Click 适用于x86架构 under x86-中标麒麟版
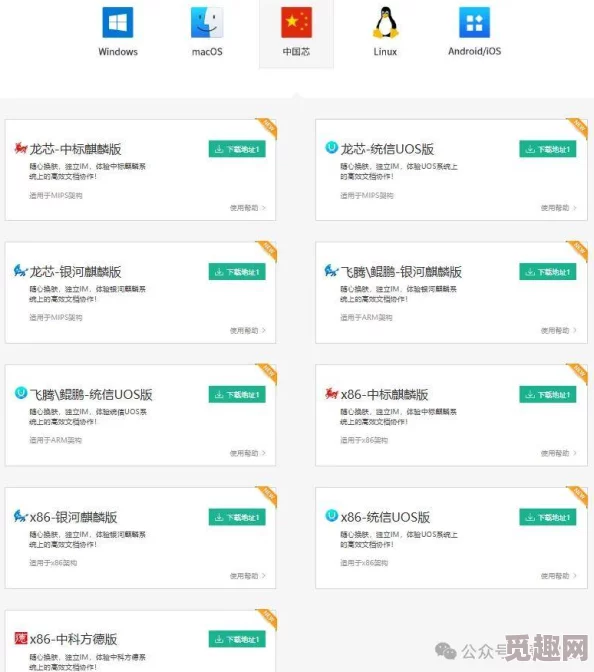The image size is (594, 672). coord(364,440)
